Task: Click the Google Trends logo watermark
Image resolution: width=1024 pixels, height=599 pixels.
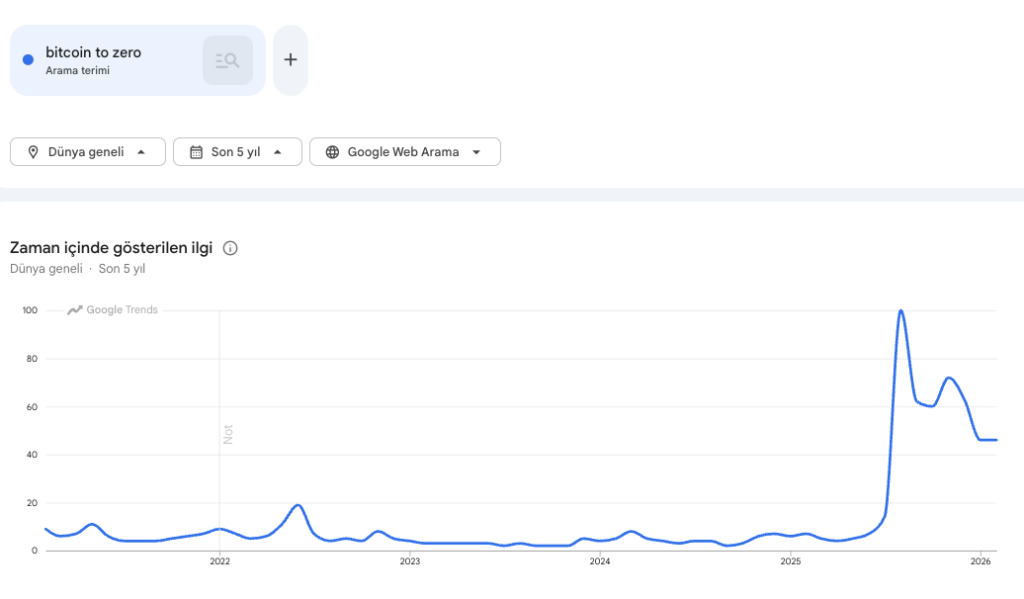Action: point(112,310)
